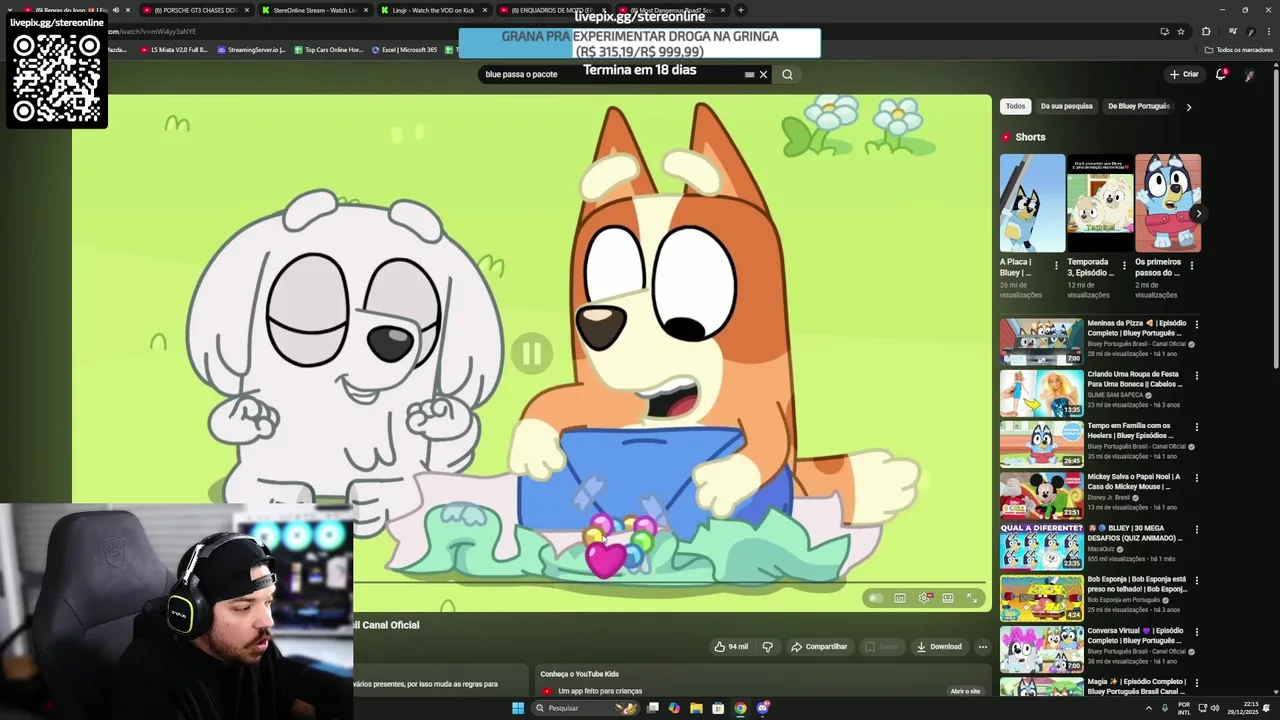Open the Windows Start menu
Image resolution: width=1280 pixels, height=720 pixels.
point(518,708)
